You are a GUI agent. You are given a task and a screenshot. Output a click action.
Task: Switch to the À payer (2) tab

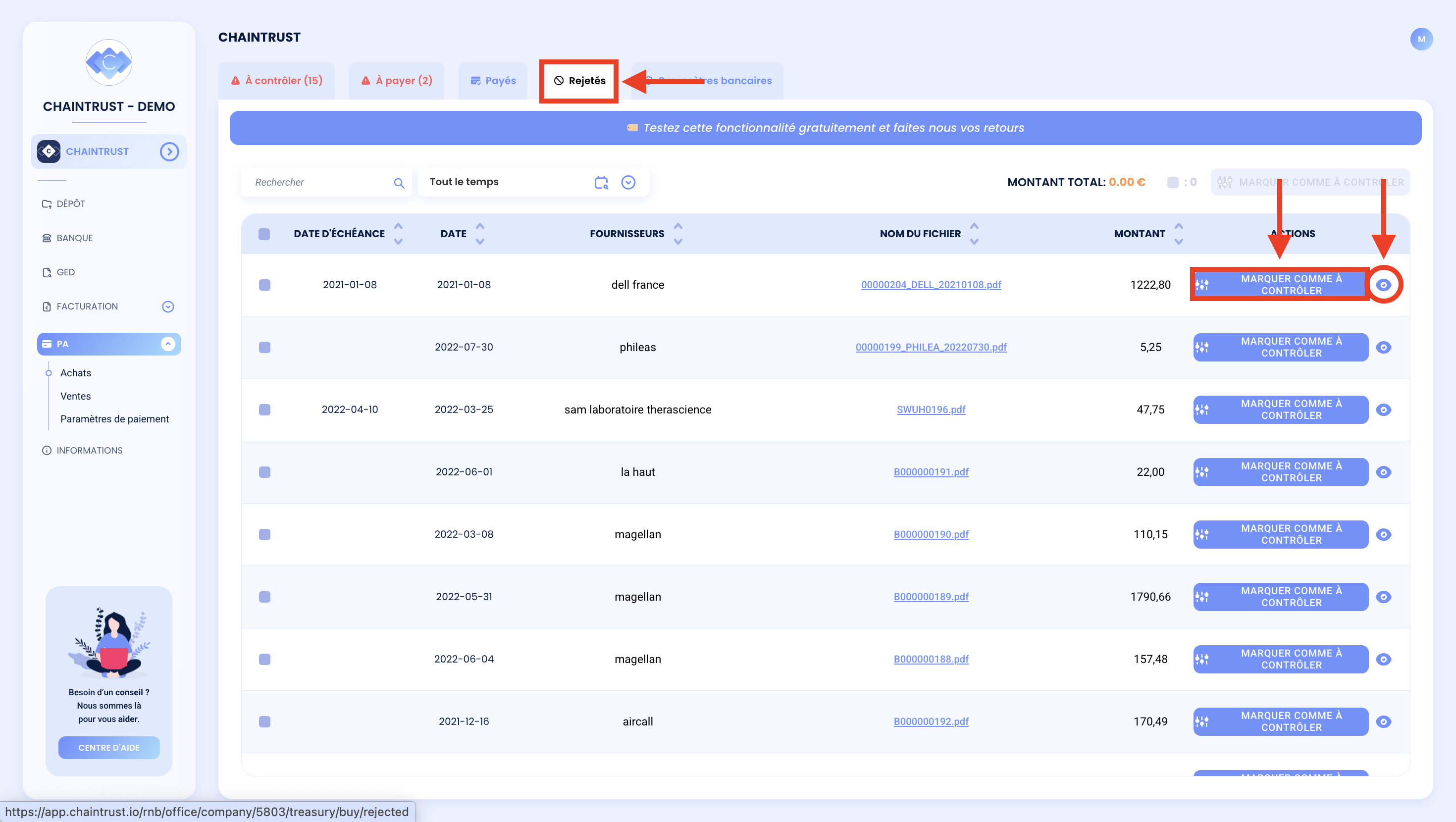[x=396, y=80]
